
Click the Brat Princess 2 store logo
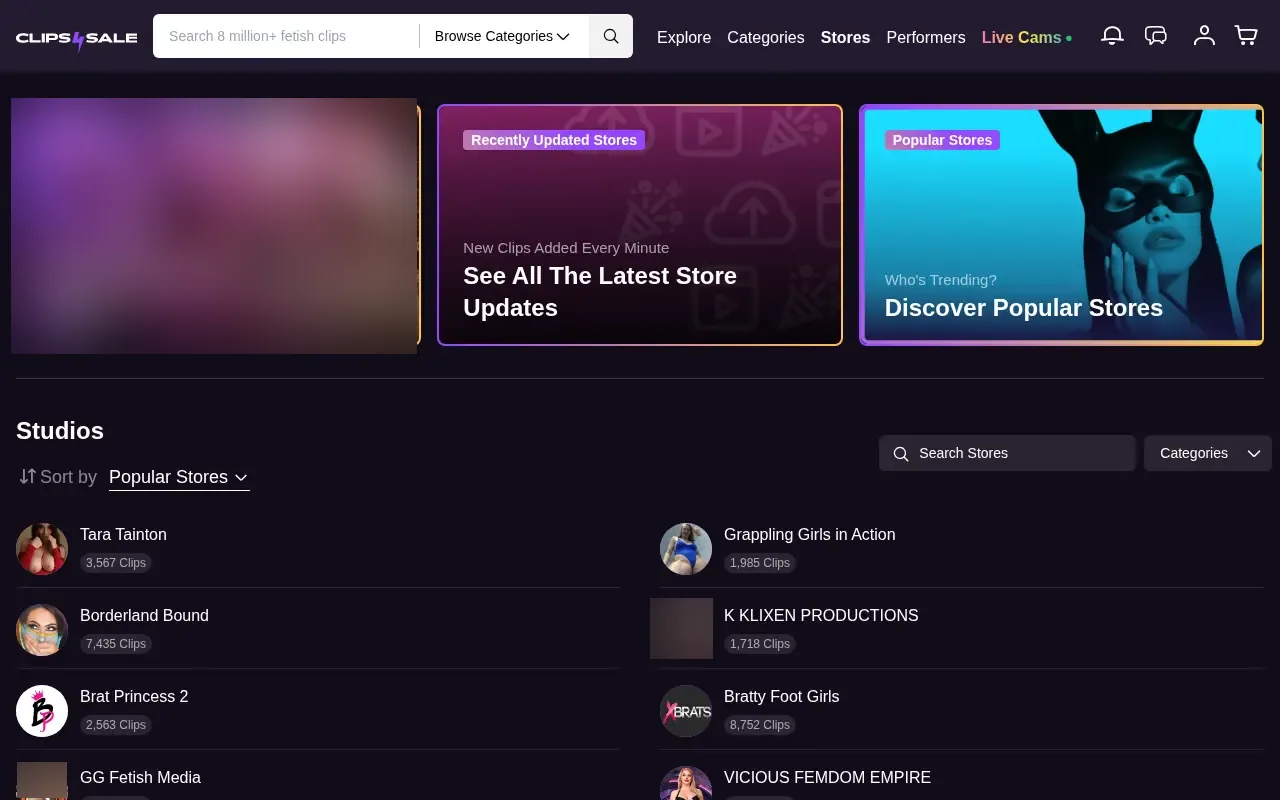(42, 711)
